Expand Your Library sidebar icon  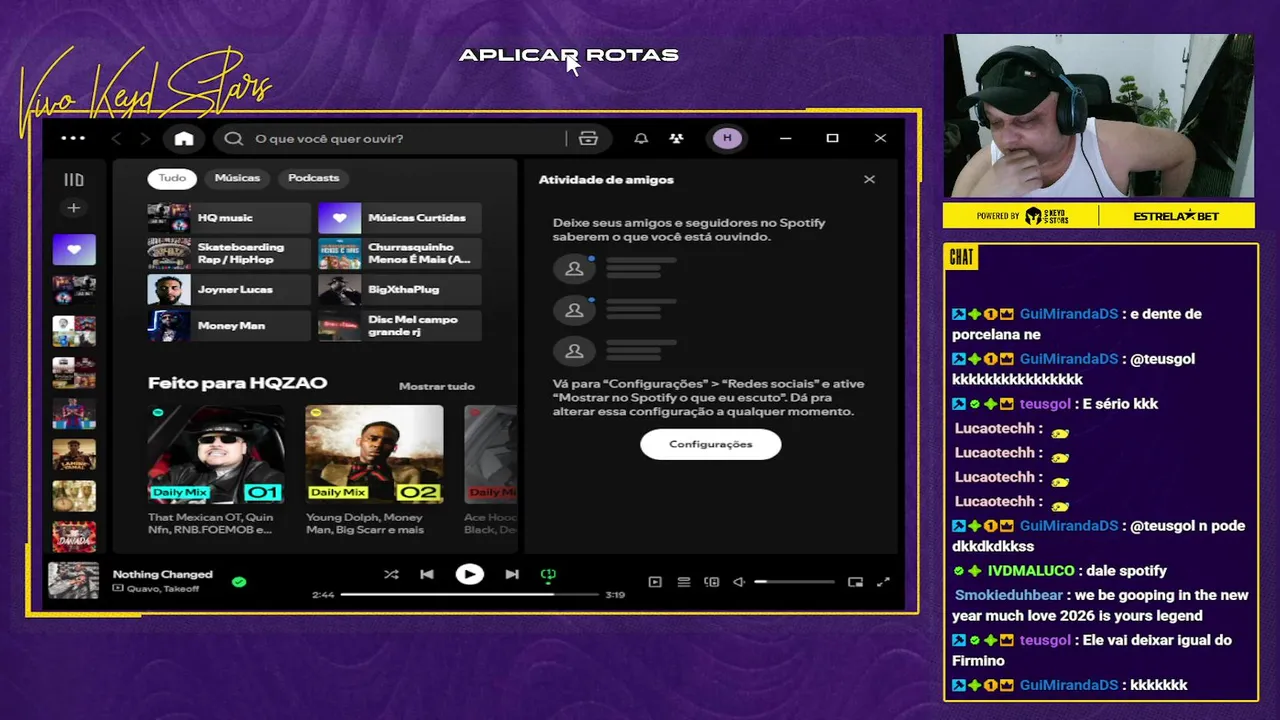click(74, 180)
